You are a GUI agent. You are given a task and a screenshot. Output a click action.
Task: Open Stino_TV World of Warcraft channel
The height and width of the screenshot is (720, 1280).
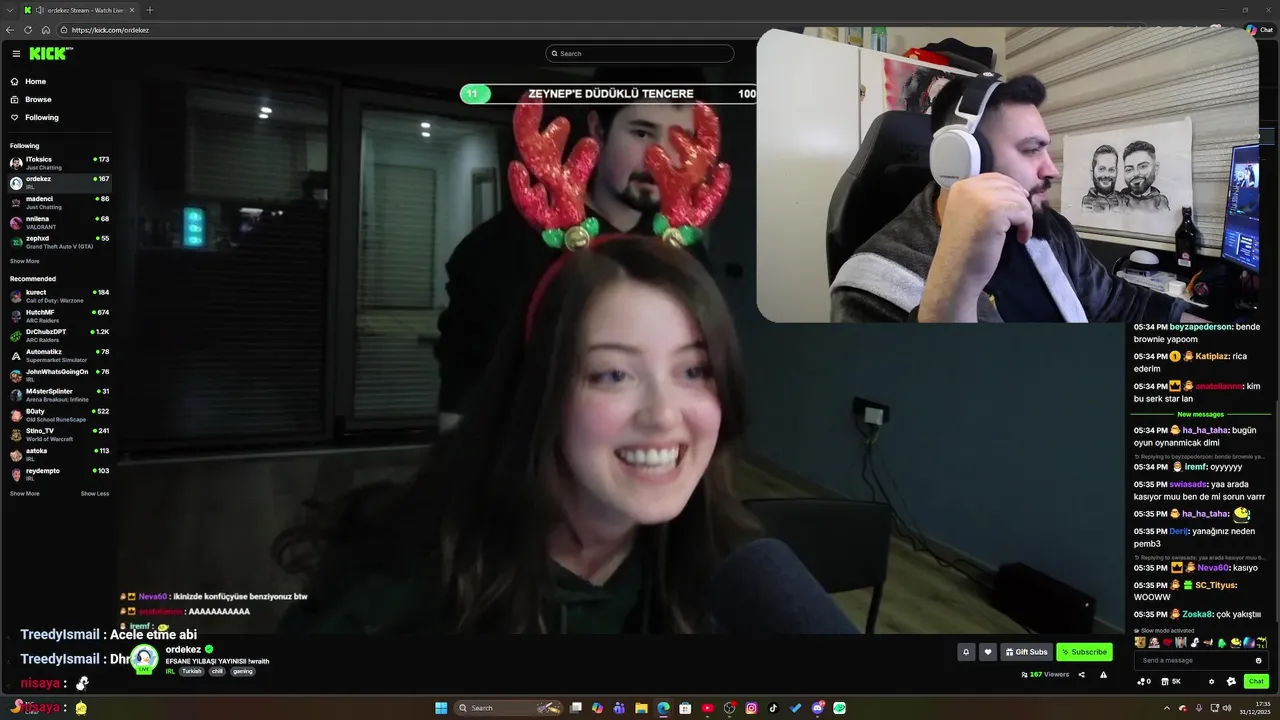(x=60, y=434)
